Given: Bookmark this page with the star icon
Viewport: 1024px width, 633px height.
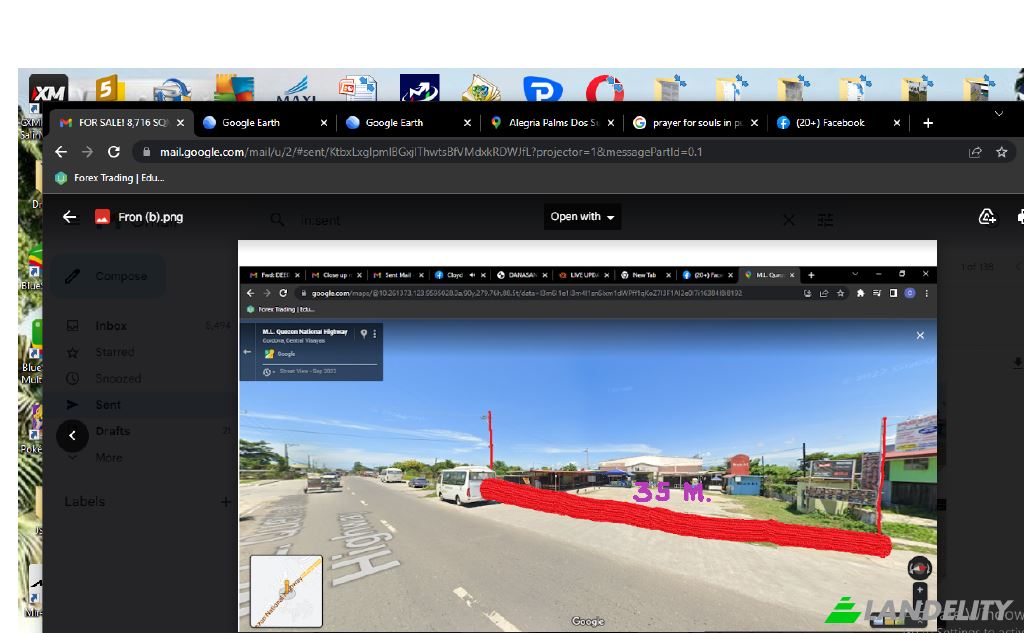Looking at the screenshot, I should click(x=1001, y=152).
